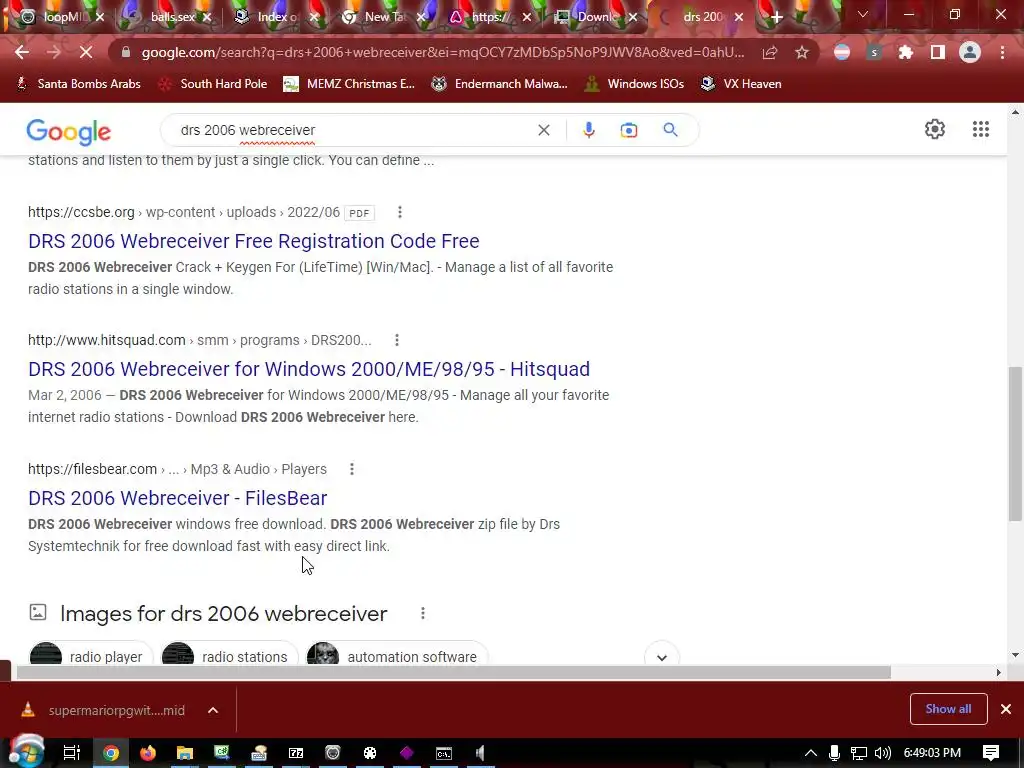
Task: Open the notification center icon
Action: (991, 753)
